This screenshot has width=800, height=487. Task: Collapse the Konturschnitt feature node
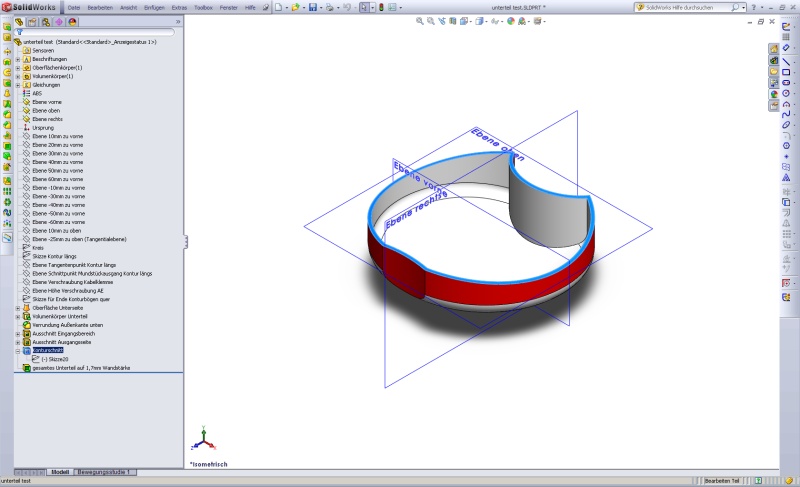pyautogui.click(x=17, y=351)
